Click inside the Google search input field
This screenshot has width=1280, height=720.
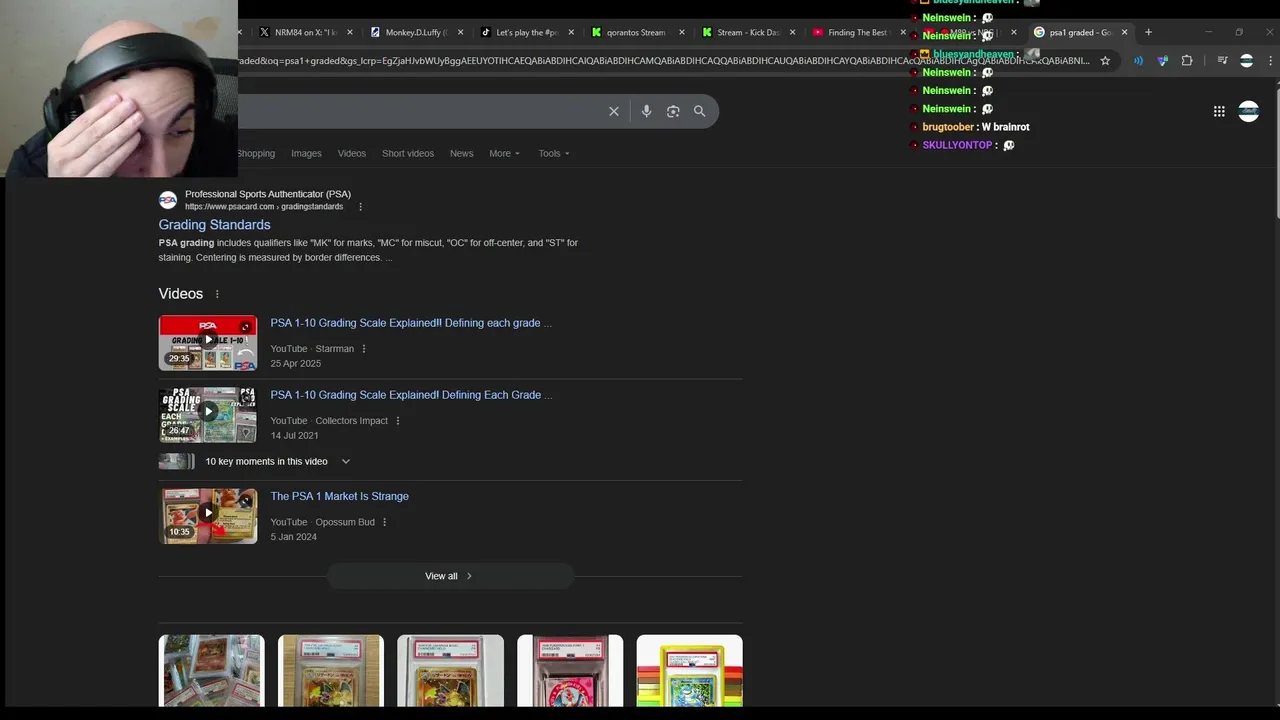(420, 111)
